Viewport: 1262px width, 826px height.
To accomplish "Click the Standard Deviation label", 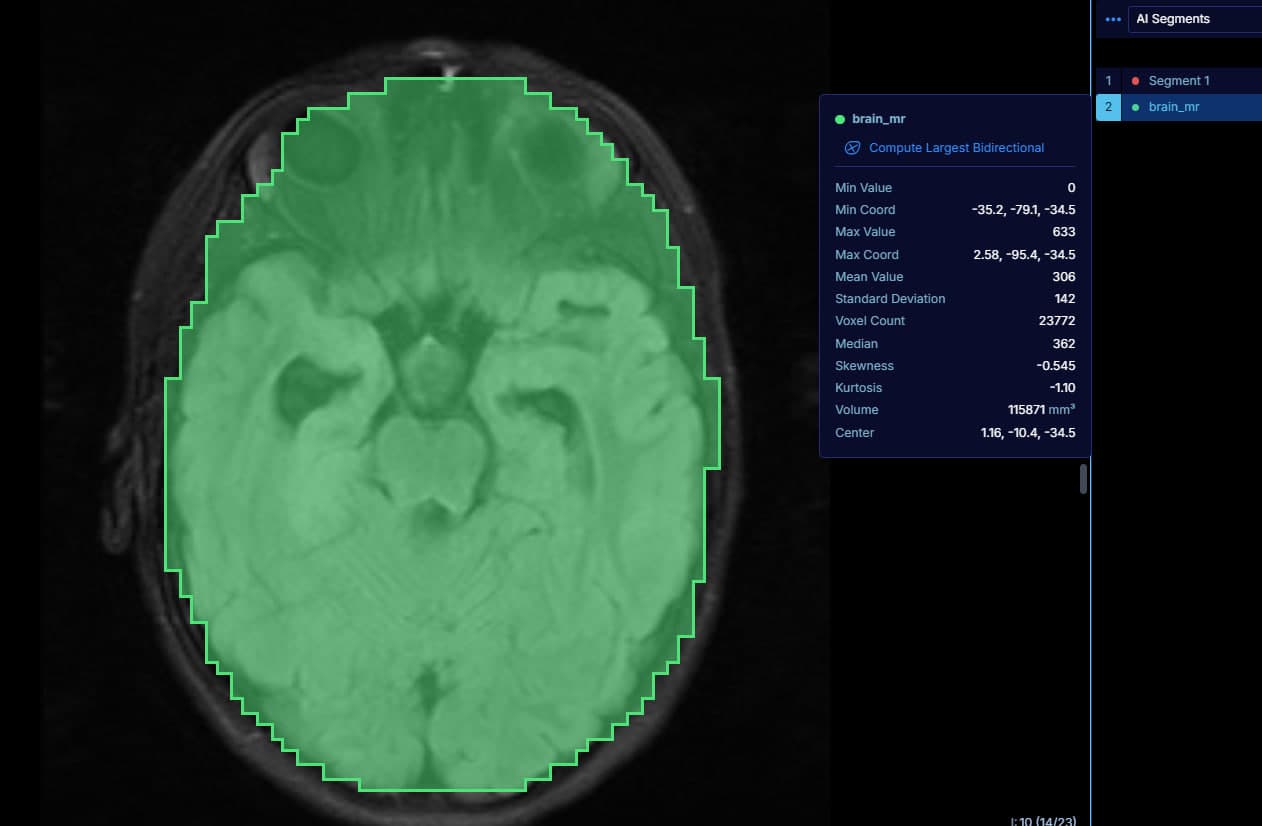I will [890, 299].
